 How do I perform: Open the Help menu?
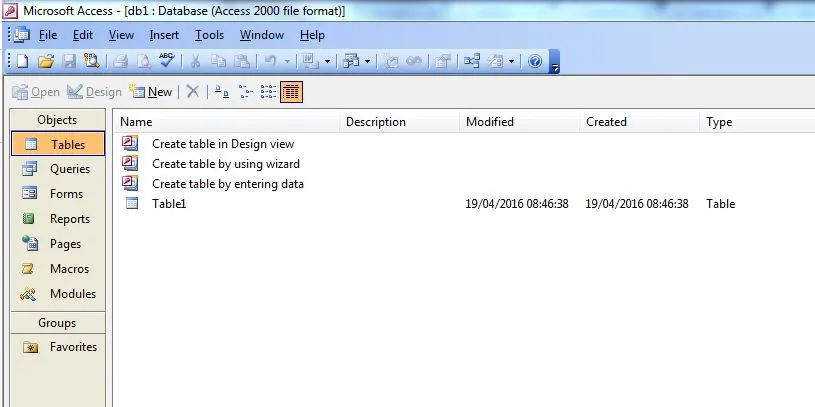coord(312,35)
